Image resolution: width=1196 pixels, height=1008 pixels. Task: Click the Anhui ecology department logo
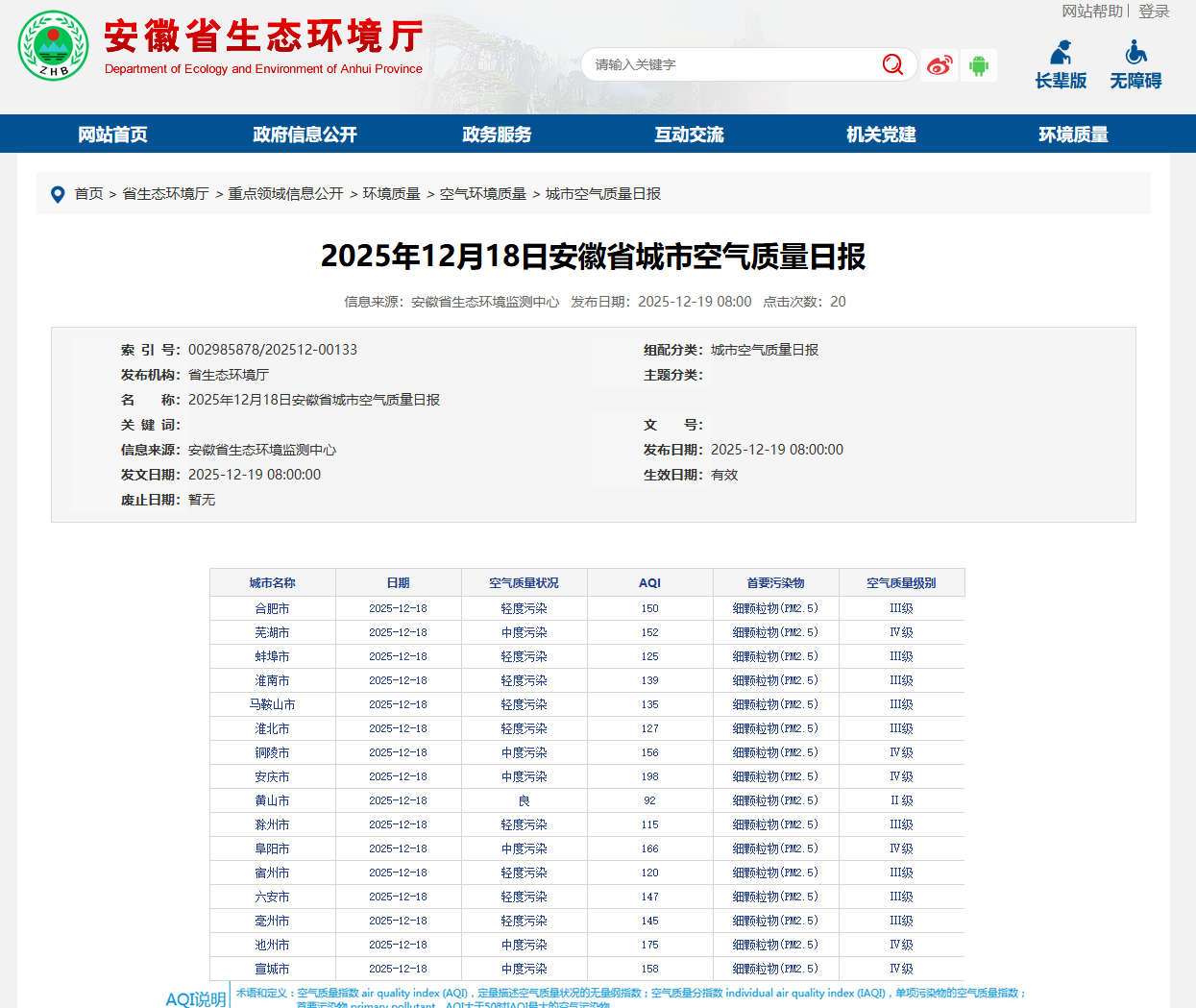(x=54, y=46)
